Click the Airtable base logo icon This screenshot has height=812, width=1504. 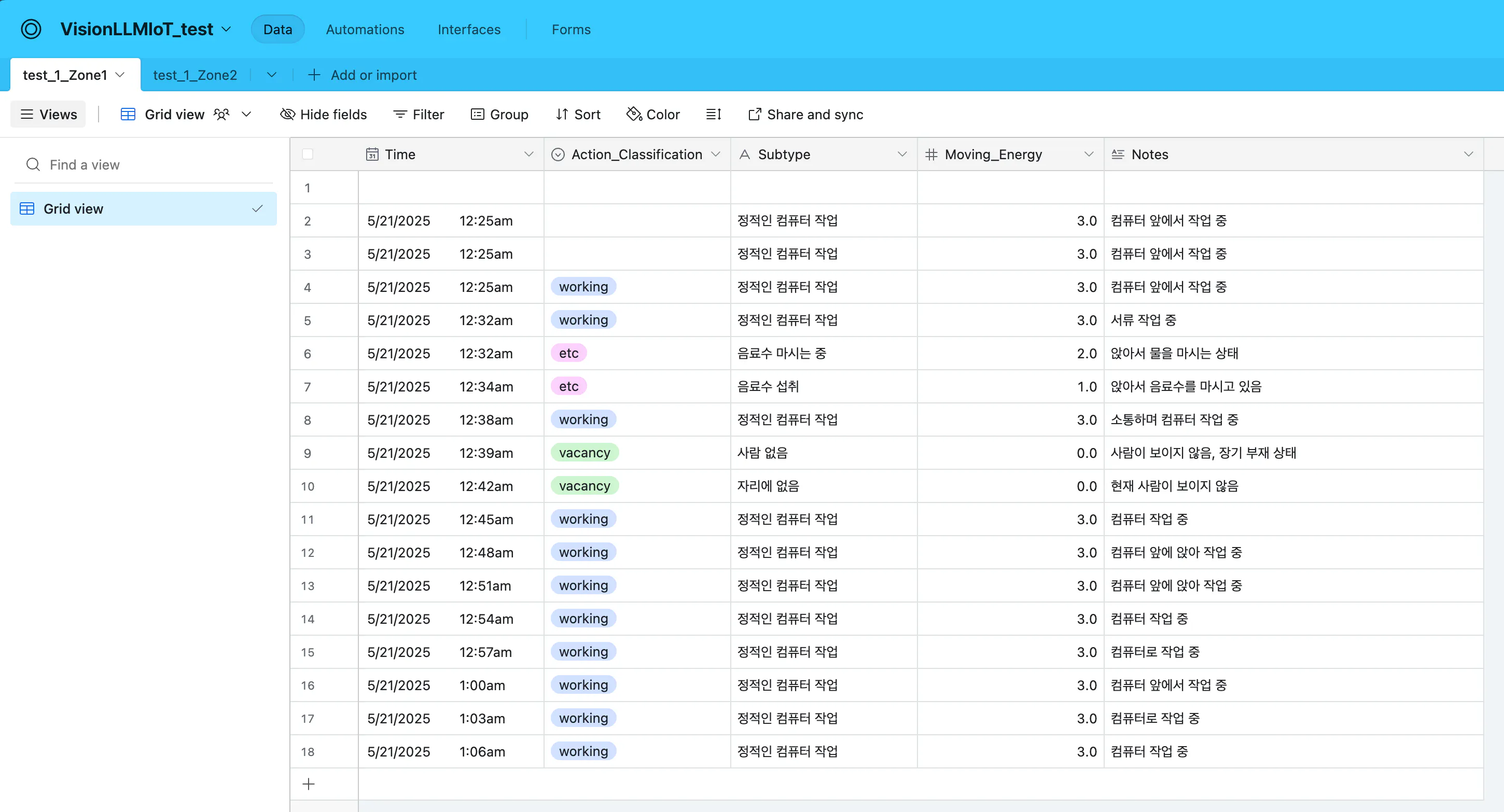pos(31,29)
